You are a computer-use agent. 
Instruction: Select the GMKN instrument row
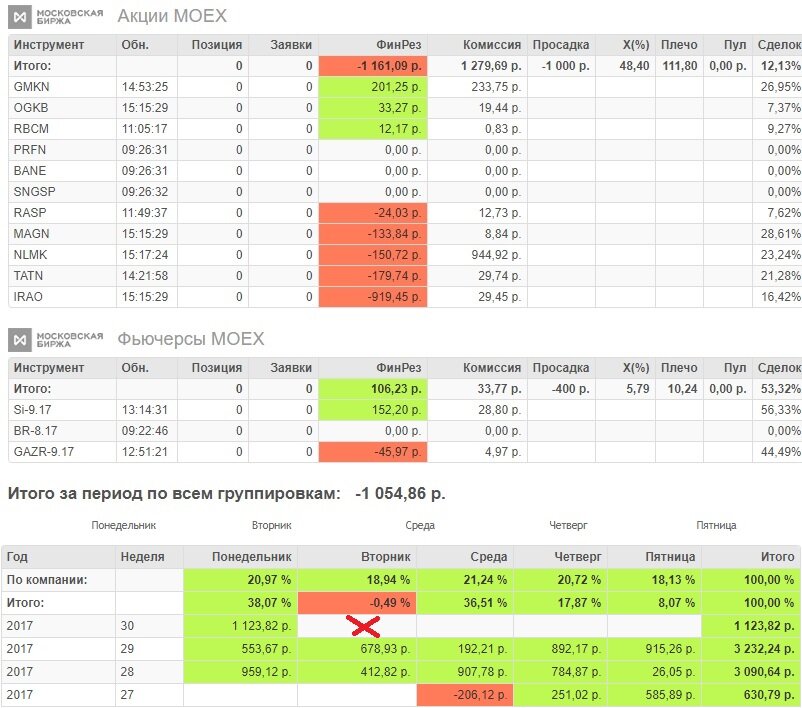click(405, 87)
